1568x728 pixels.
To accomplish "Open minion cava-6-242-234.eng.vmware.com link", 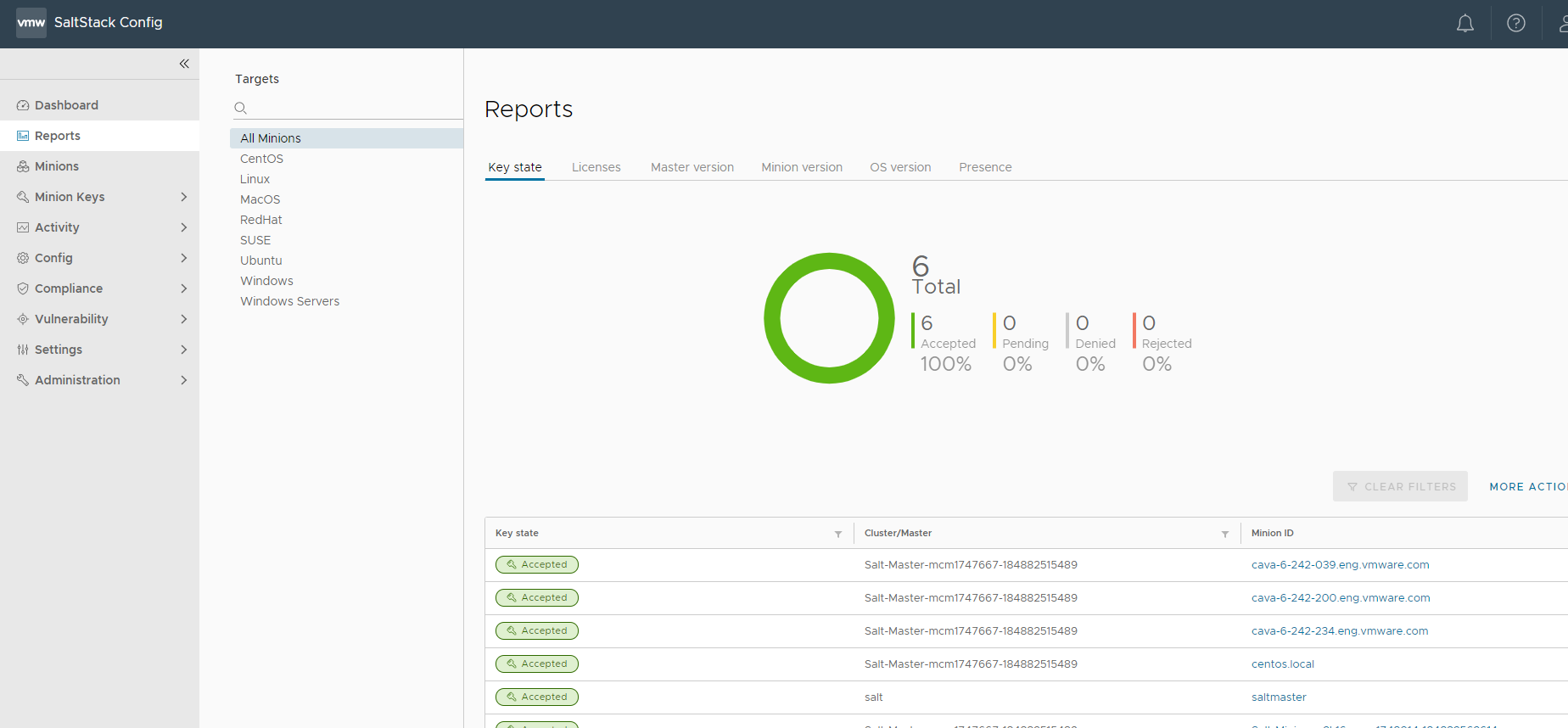I will pos(1340,631).
